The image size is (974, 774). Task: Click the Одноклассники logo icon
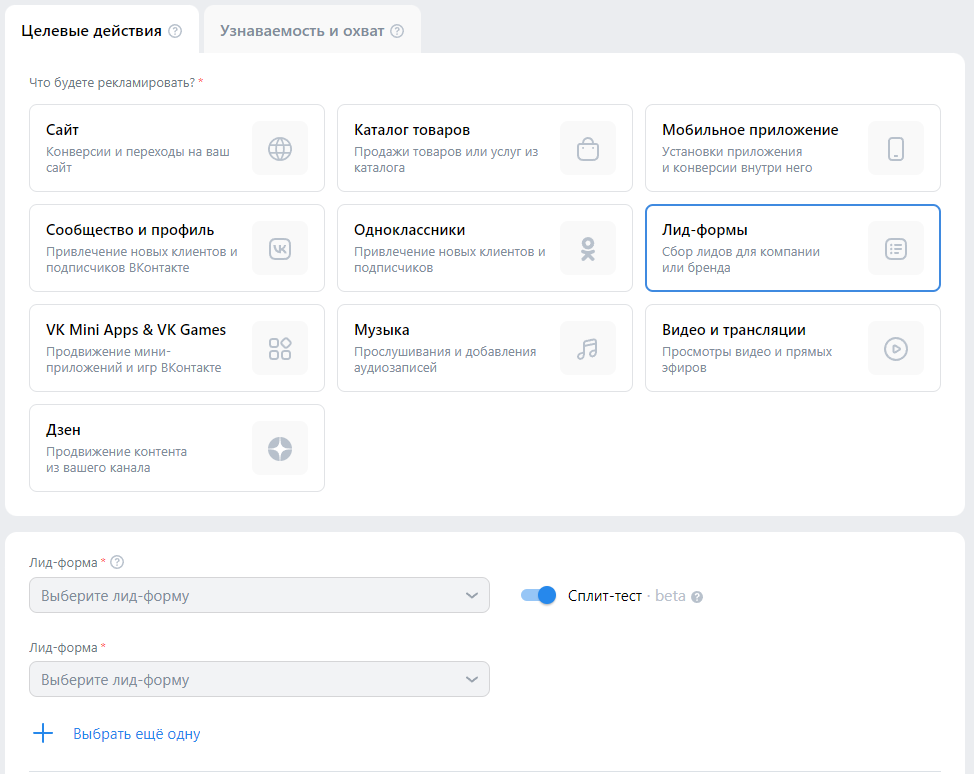pyautogui.click(x=588, y=249)
